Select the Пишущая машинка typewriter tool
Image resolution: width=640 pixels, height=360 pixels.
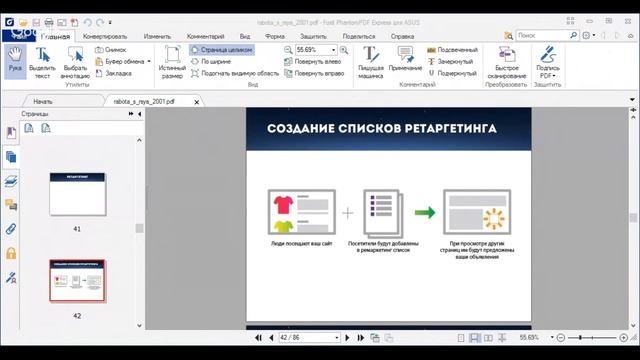[x=371, y=62]
